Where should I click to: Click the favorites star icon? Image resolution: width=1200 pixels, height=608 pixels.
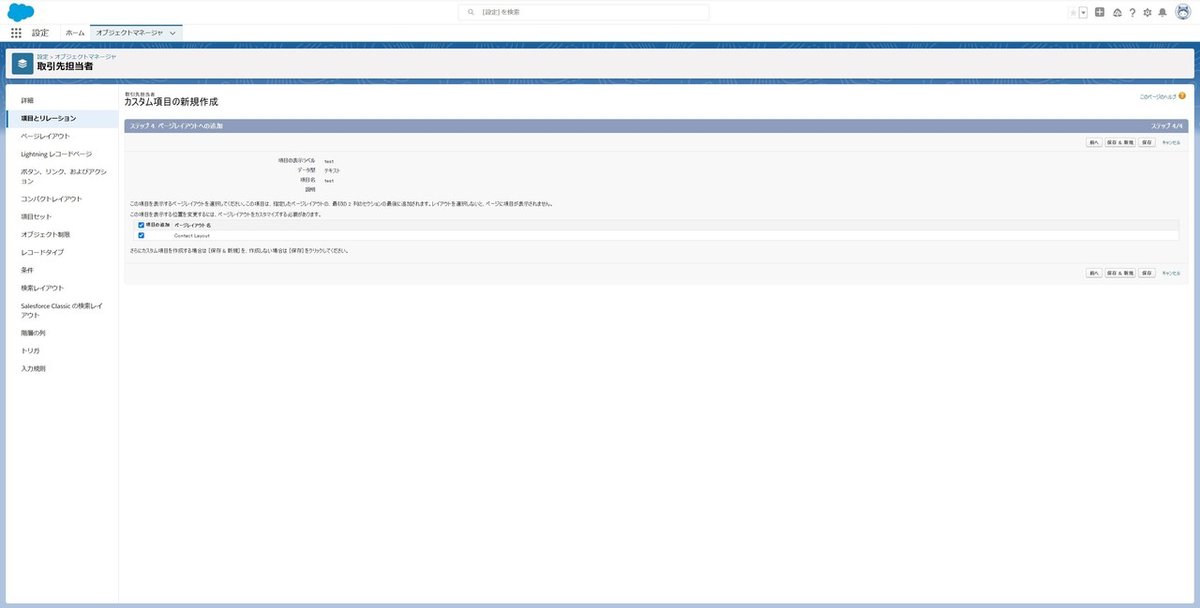(1073, 12)
